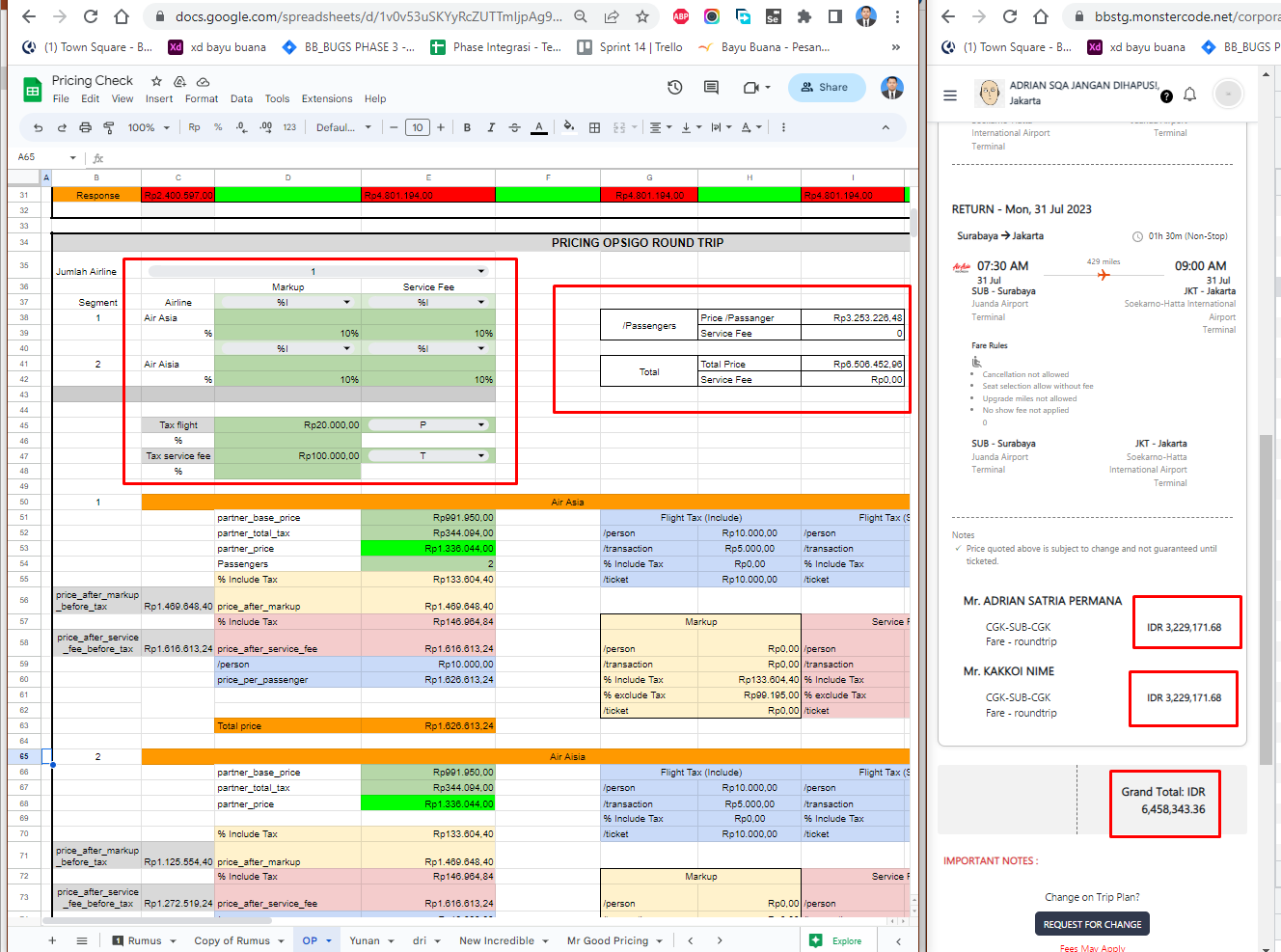Click the move to folder icon
The image size is (1281, 952).
coord(179,81)
